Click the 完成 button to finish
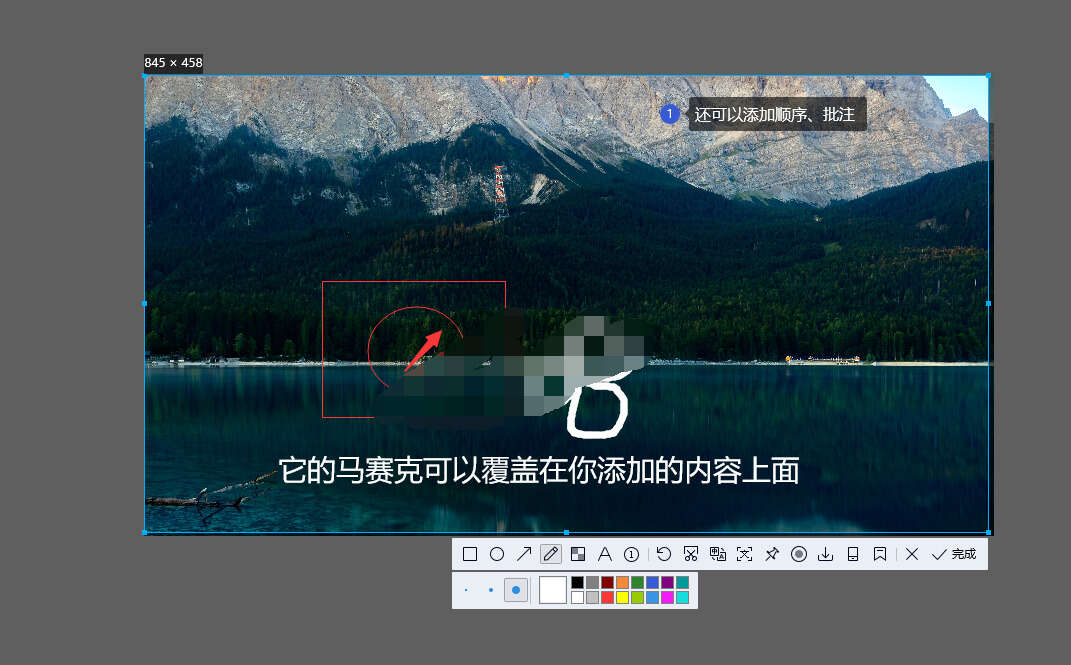Viewport: 1071px width, 665px height. (954, 554)
